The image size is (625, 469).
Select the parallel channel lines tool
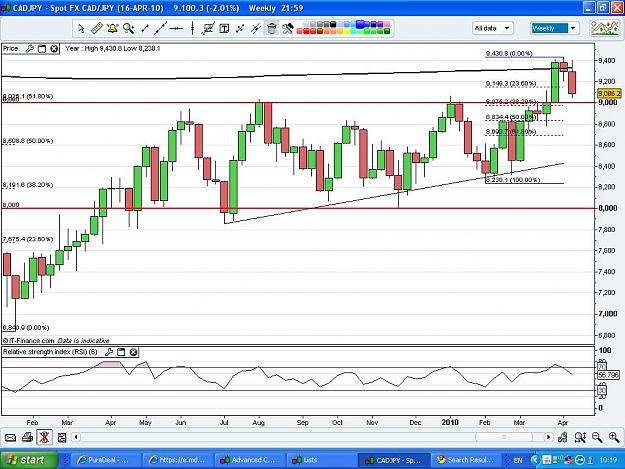[256, 28]
